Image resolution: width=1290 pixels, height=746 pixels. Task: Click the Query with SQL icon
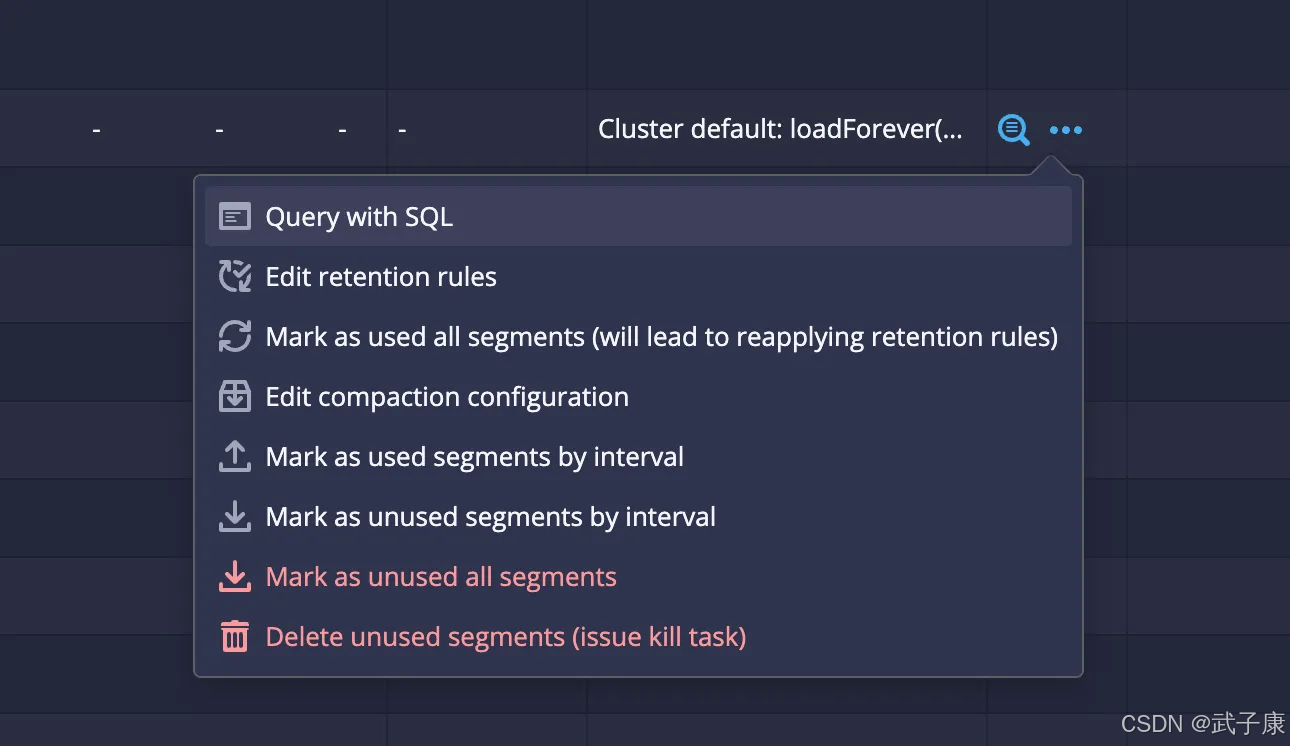pos(235,217)
